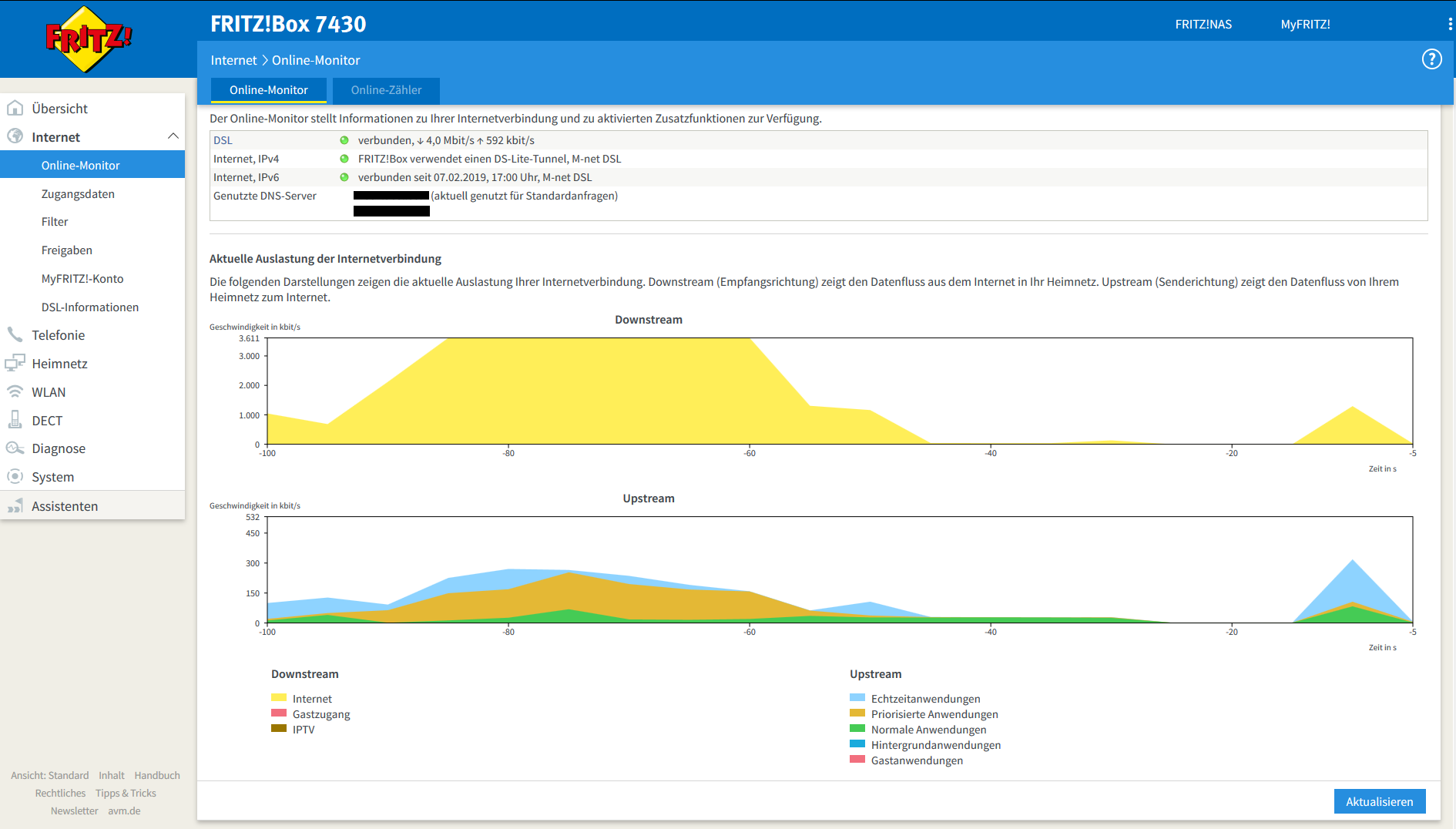1456x829 pixels.
Task: Click the Internet breadcrumb link
Action: coord(233,60)
